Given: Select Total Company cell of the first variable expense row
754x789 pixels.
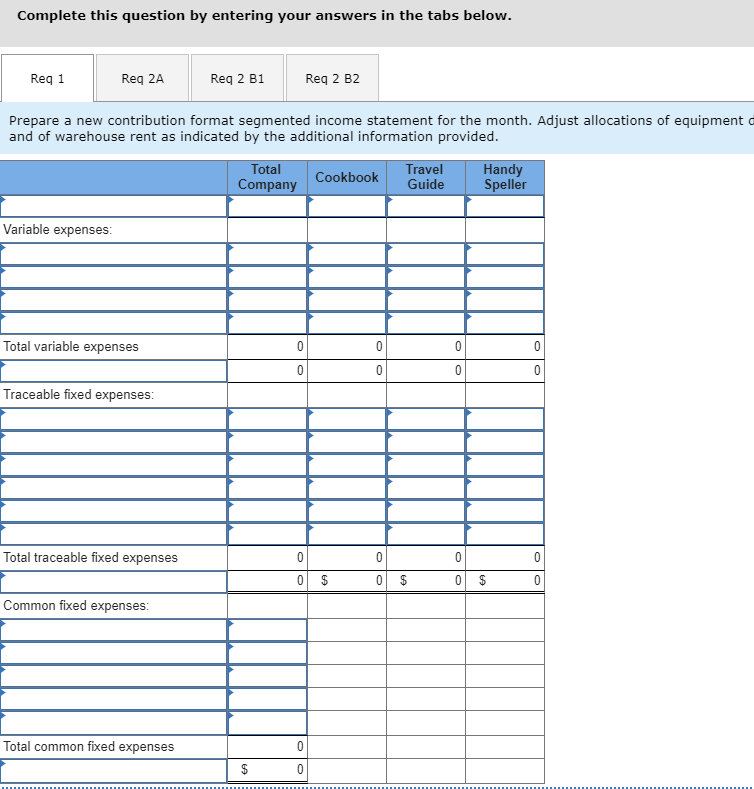Looking at the screenshot, I should point(267,254).
